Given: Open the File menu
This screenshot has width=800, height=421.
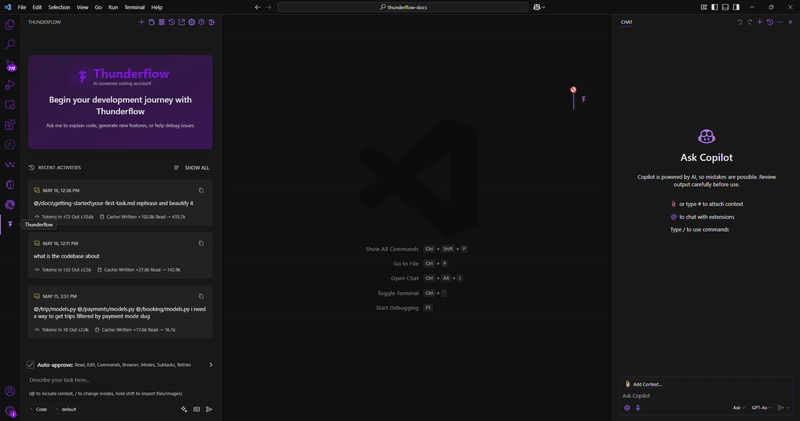Looking at the screenshot, I should (x=21, y=7).
